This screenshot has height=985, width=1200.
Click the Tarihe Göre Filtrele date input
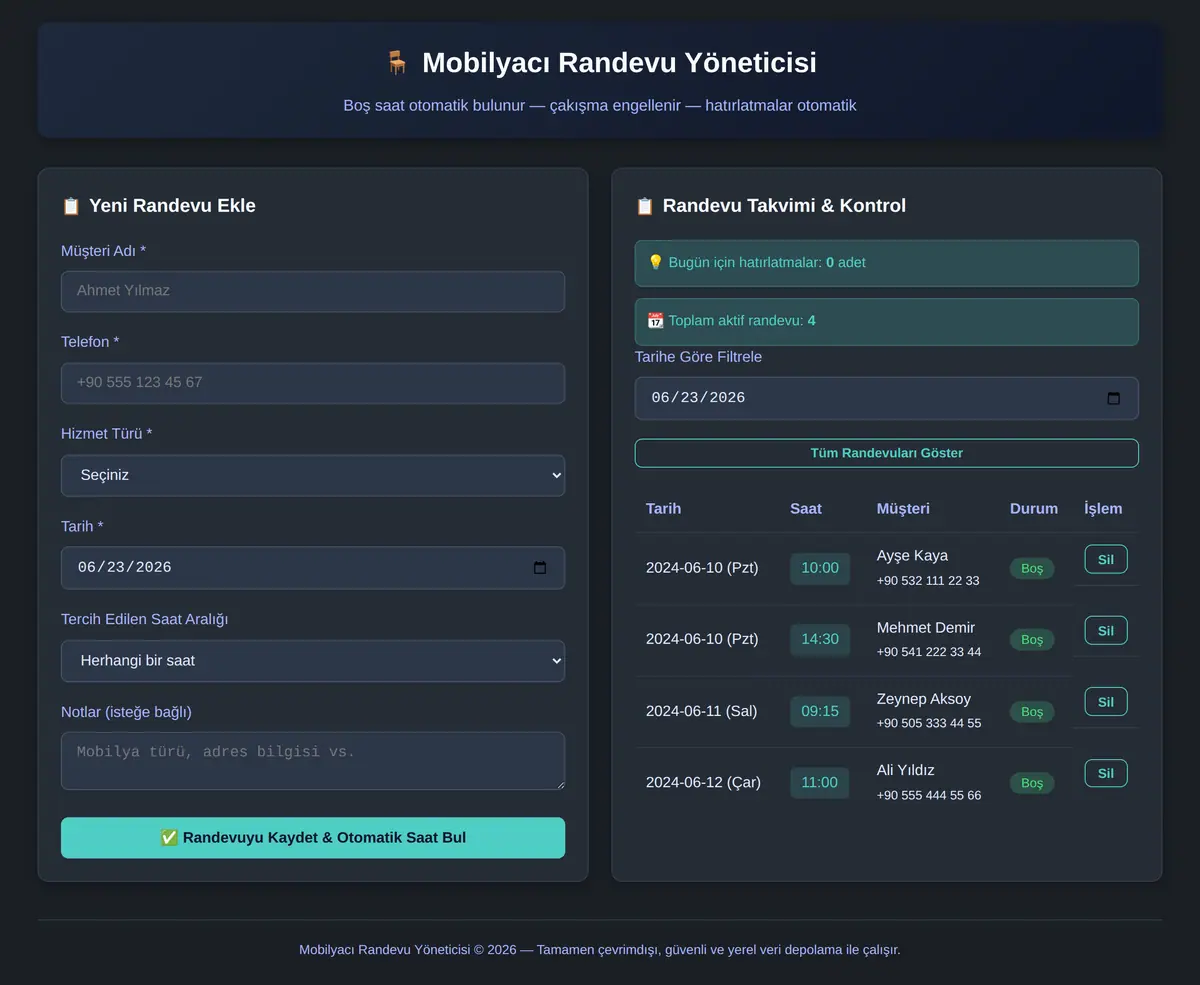pos(887,398)
